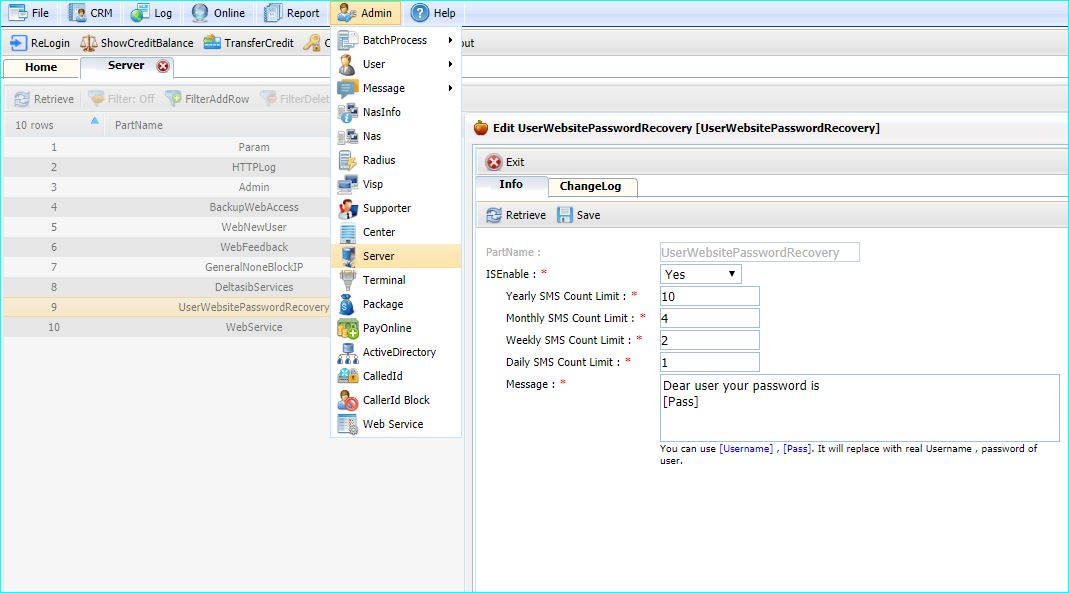Click the Save disk icon

[x=565, y=215]
